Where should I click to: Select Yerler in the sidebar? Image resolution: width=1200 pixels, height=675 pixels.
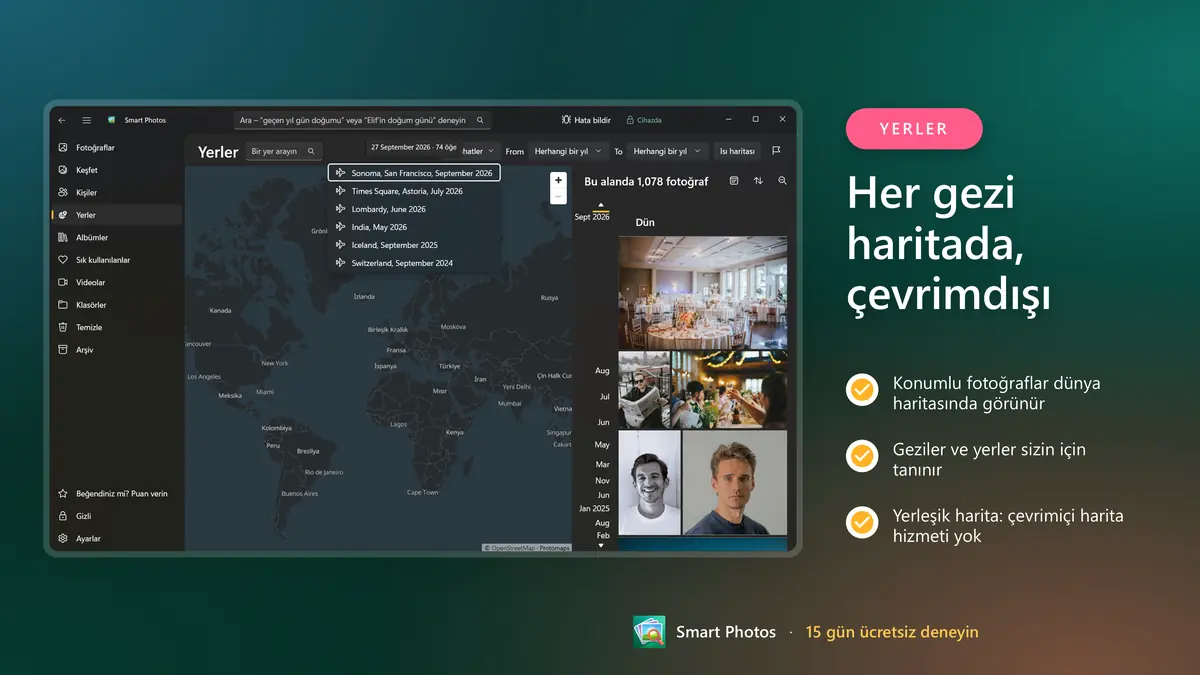pyautogui.click(x=117, y=215)
